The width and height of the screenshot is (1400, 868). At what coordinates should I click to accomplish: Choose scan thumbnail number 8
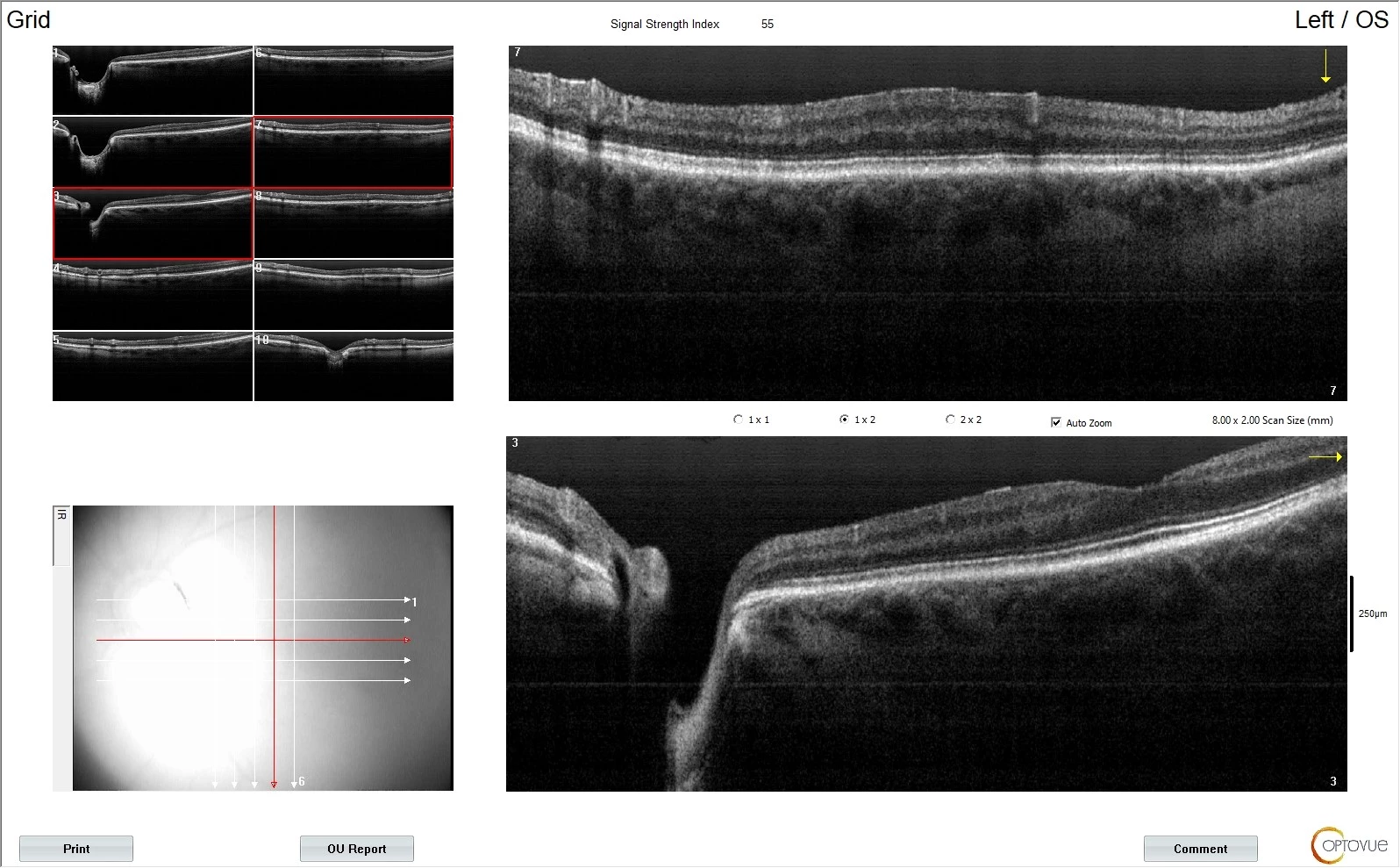tap(354, 223)
